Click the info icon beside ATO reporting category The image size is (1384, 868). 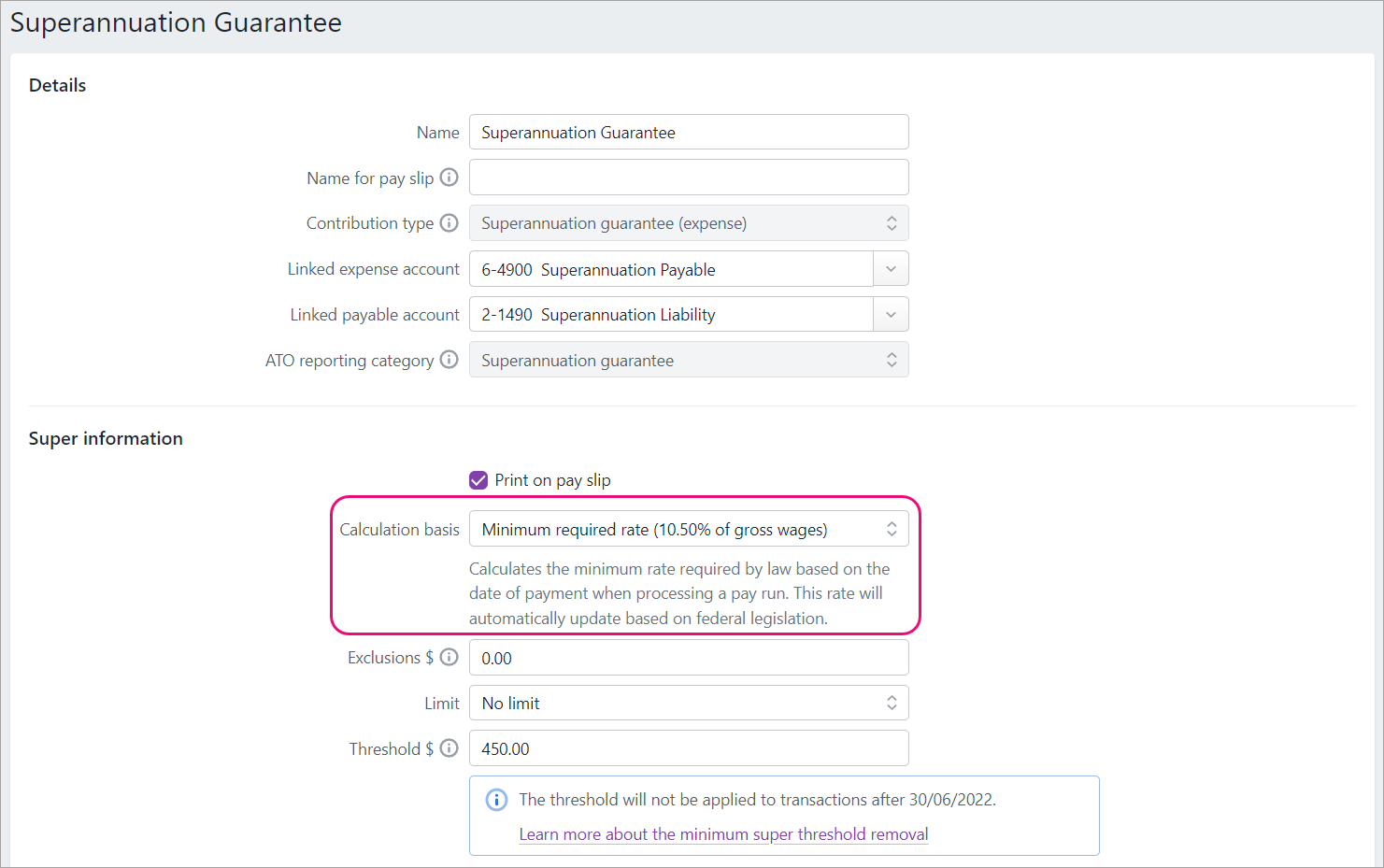click(449, 360)
